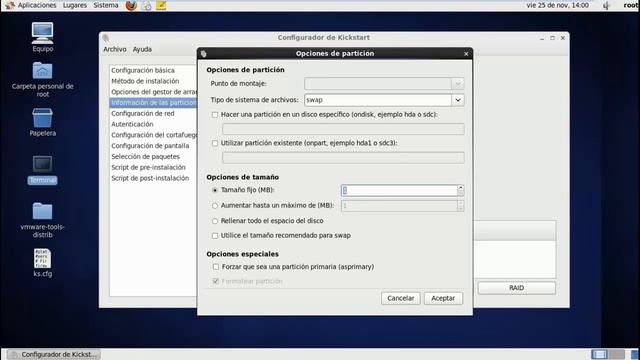Select Configuración del cortafuegos item

(153, 135)
